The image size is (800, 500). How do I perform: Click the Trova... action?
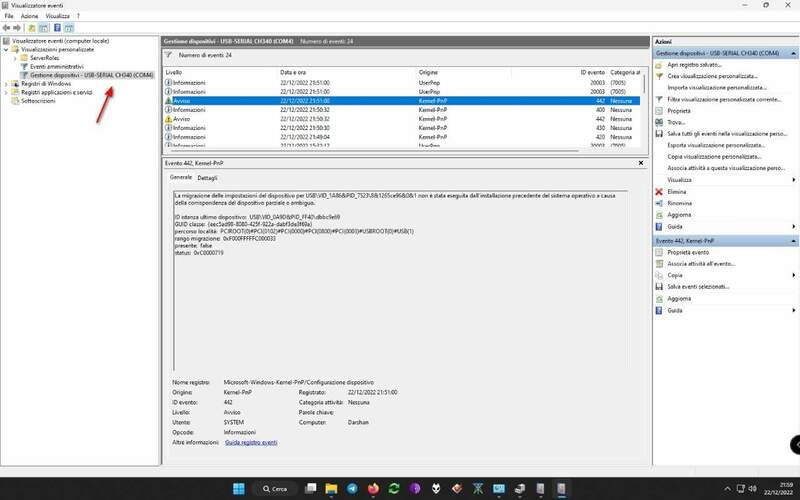[678, 122]
